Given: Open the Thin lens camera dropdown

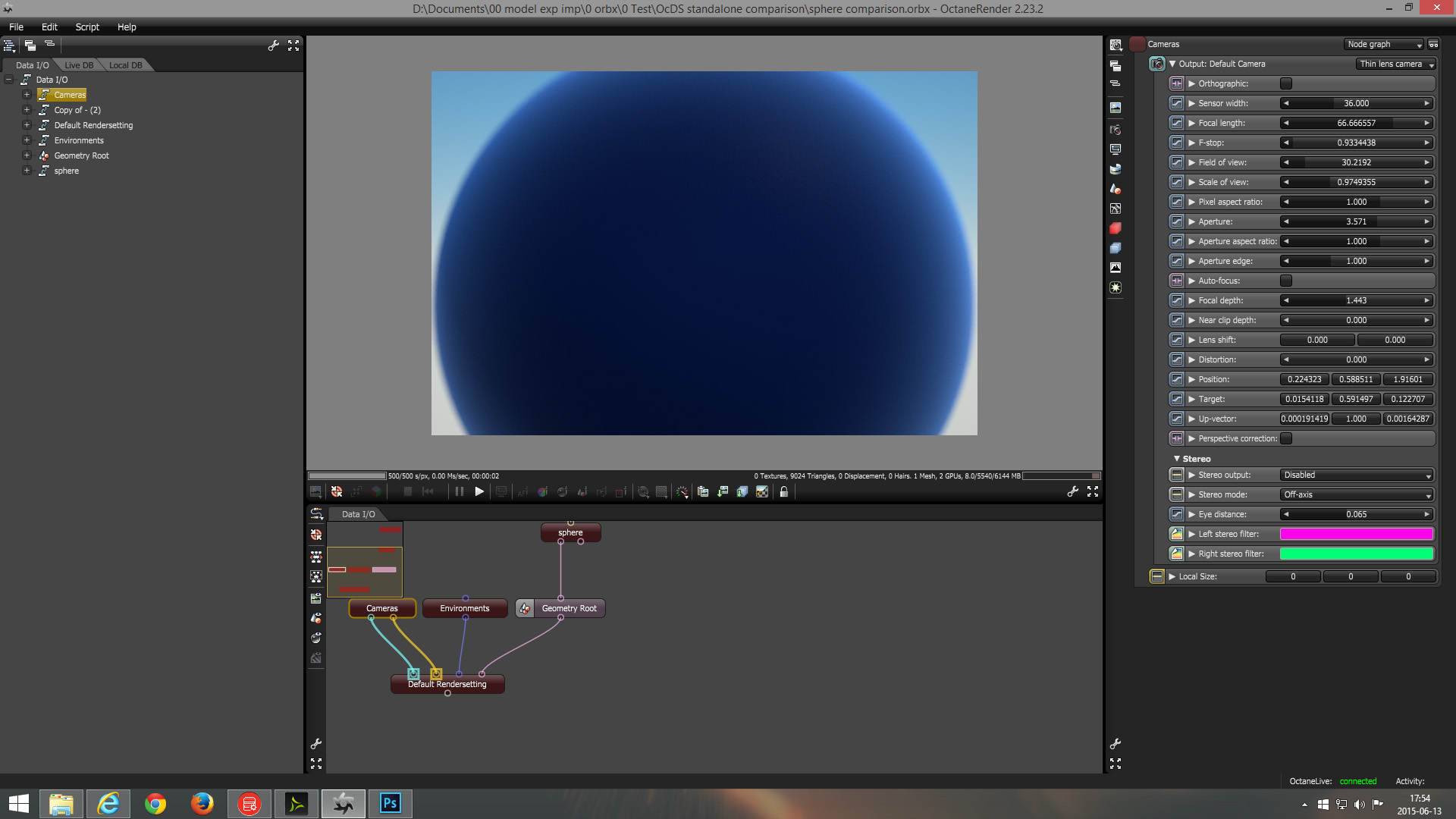Looking at the screenshot, I should click(1396, 64).
